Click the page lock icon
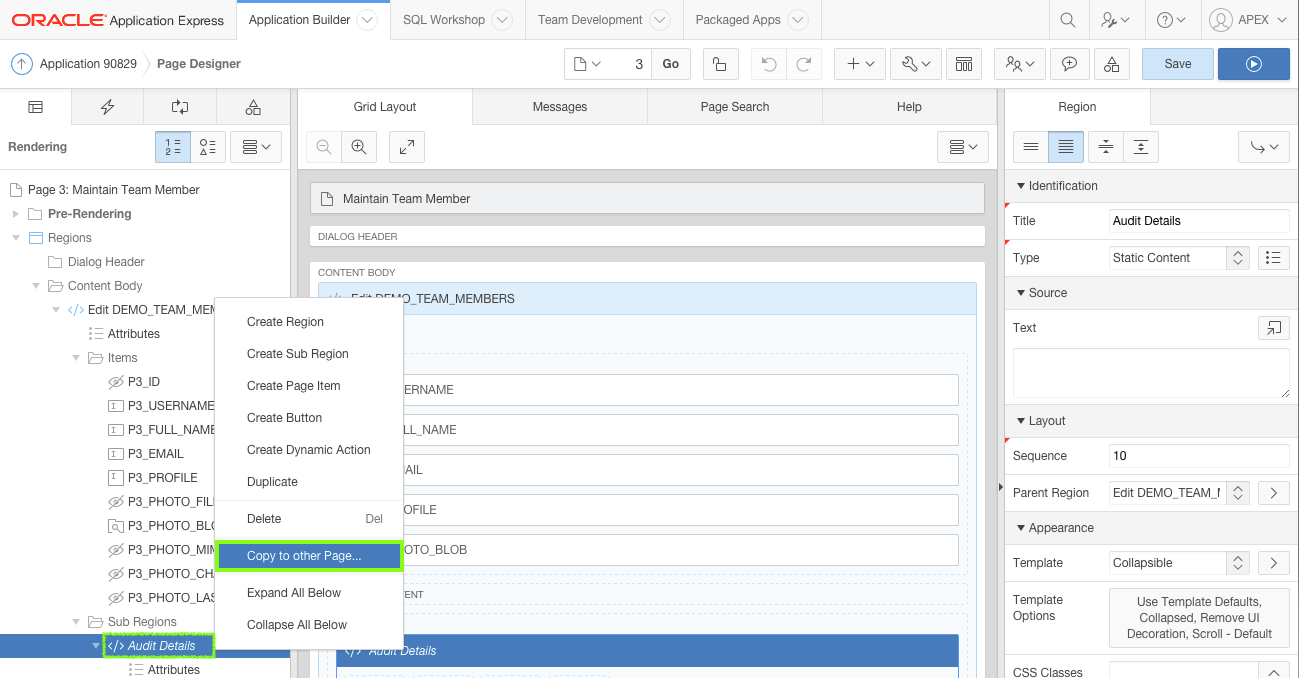This screenshot has height=678, width=1299. click(720, 64)
